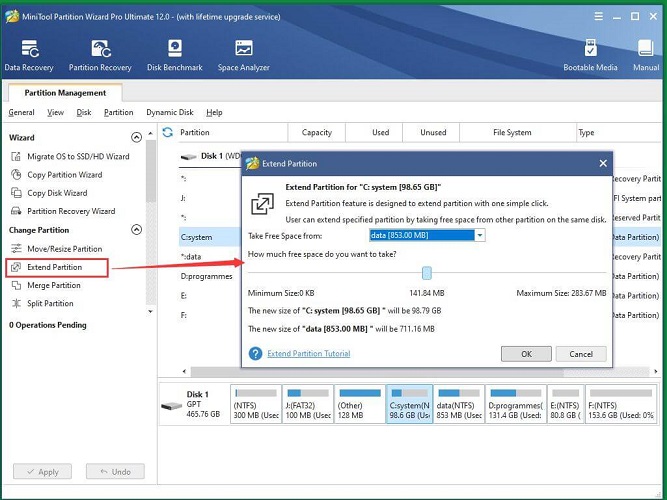This screenshot has width=667, height=500.
Task: Select J:(FAT32) block in disk map
Action: click(308, 404)
